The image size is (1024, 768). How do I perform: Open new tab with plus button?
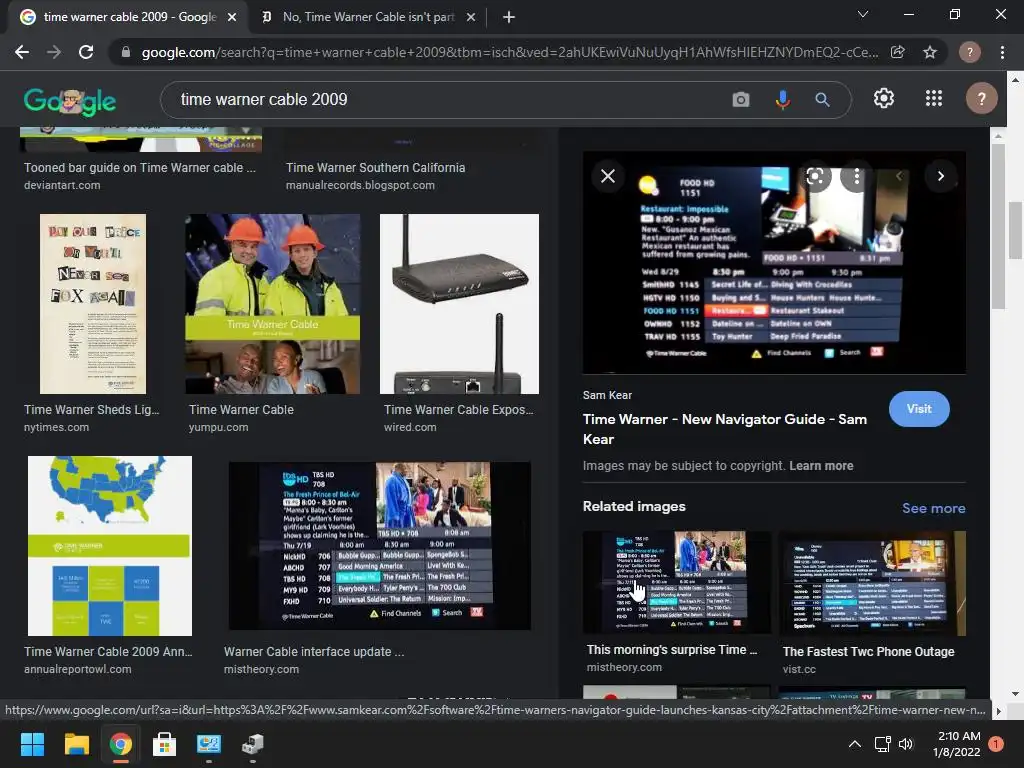pos(509,17)
